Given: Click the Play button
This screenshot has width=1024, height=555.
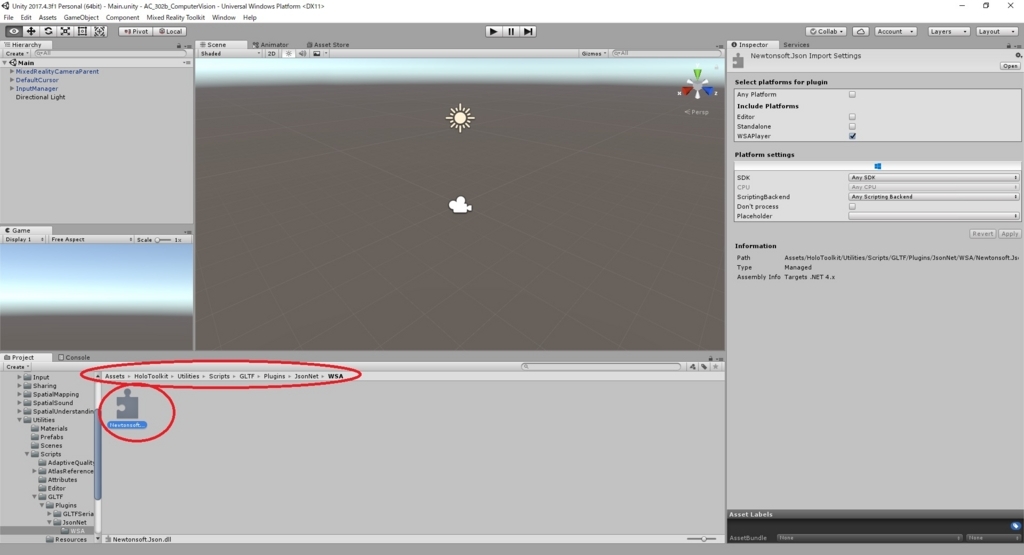Looking at the screenshot, I should coord(494,31).
